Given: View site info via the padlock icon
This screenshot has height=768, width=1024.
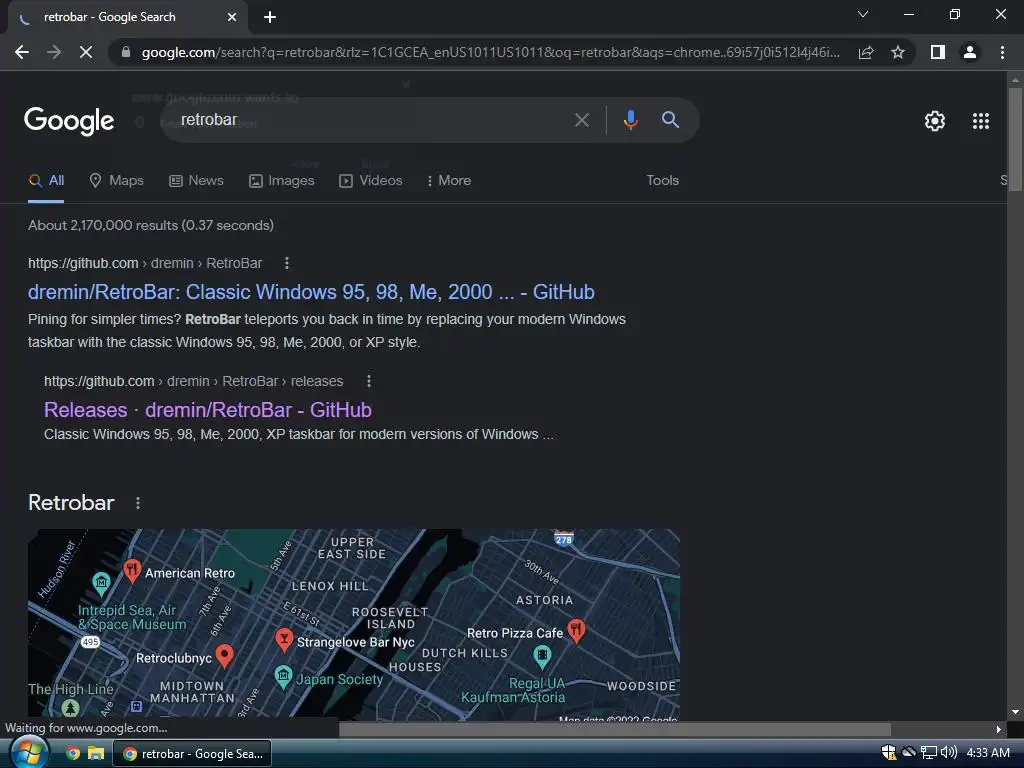Looking at the screenshot, I should [126, 52].
